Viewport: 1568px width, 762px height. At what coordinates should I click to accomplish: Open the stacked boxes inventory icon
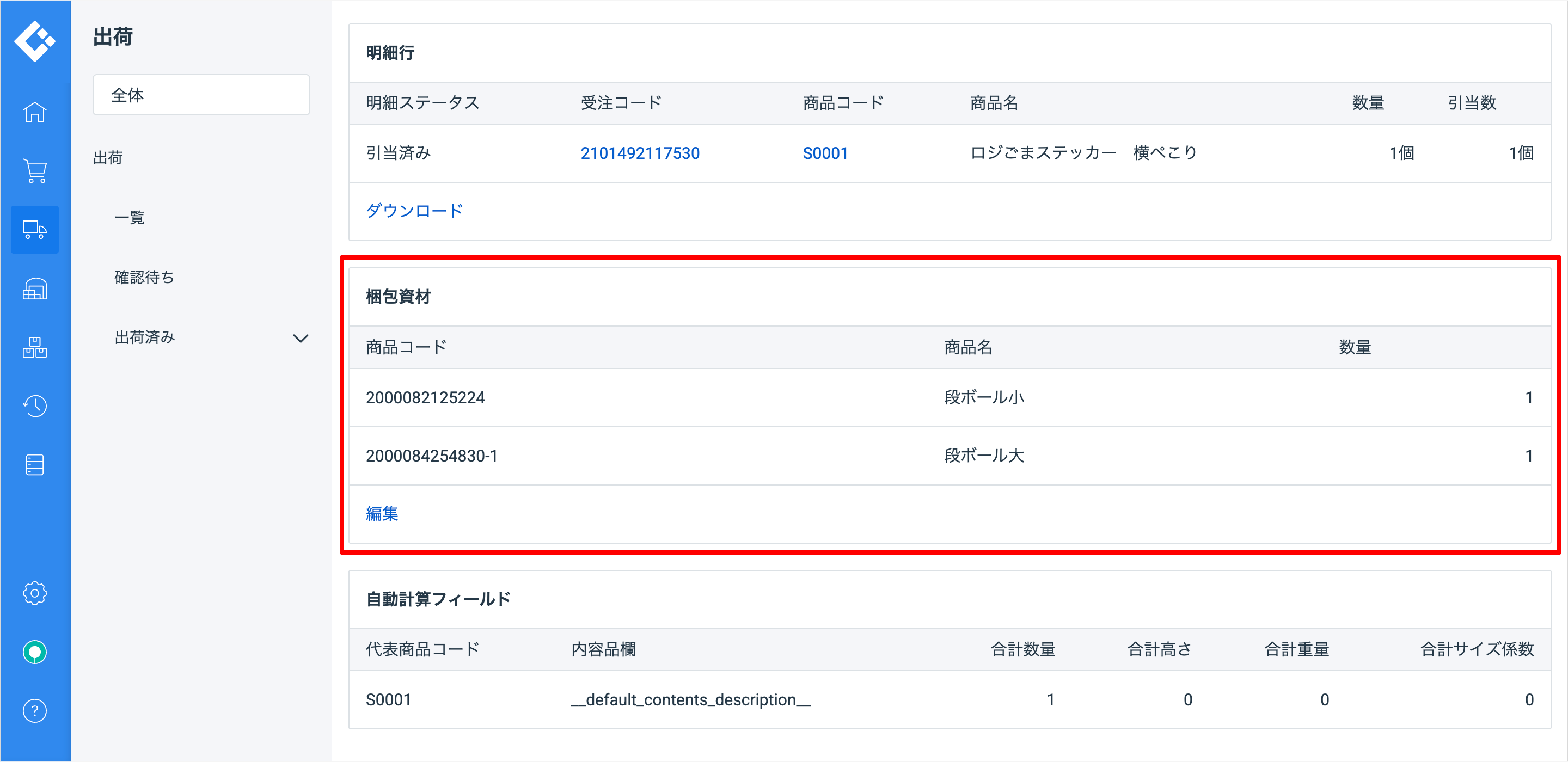(x=35, y=347)
